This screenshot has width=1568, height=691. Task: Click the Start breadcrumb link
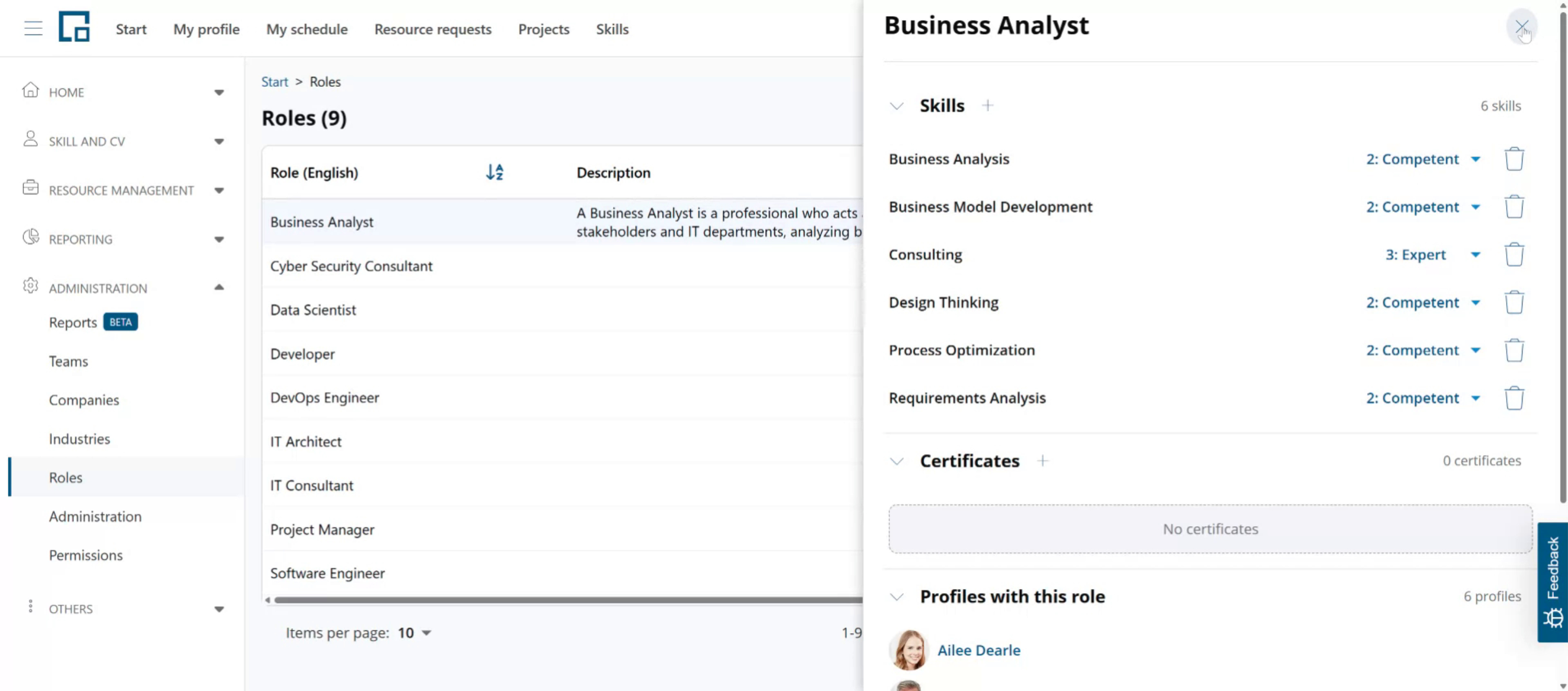275,82
